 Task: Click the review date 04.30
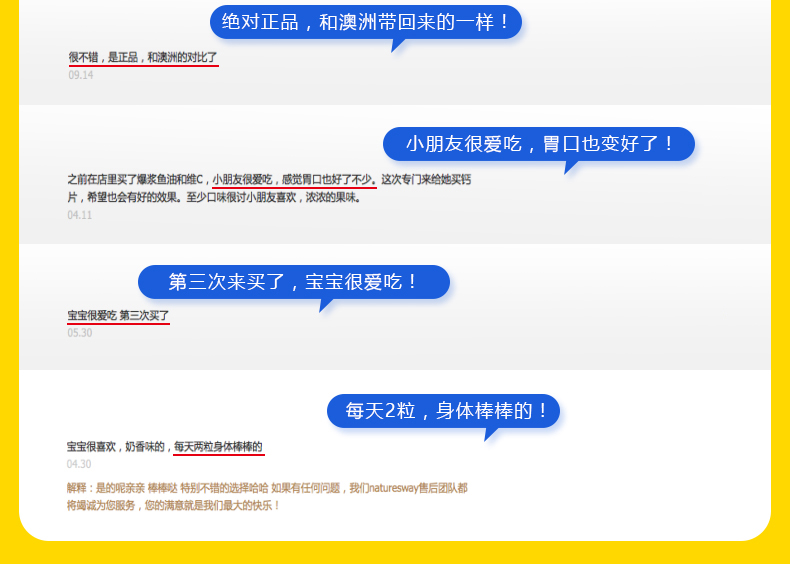[x=79, y=464]
